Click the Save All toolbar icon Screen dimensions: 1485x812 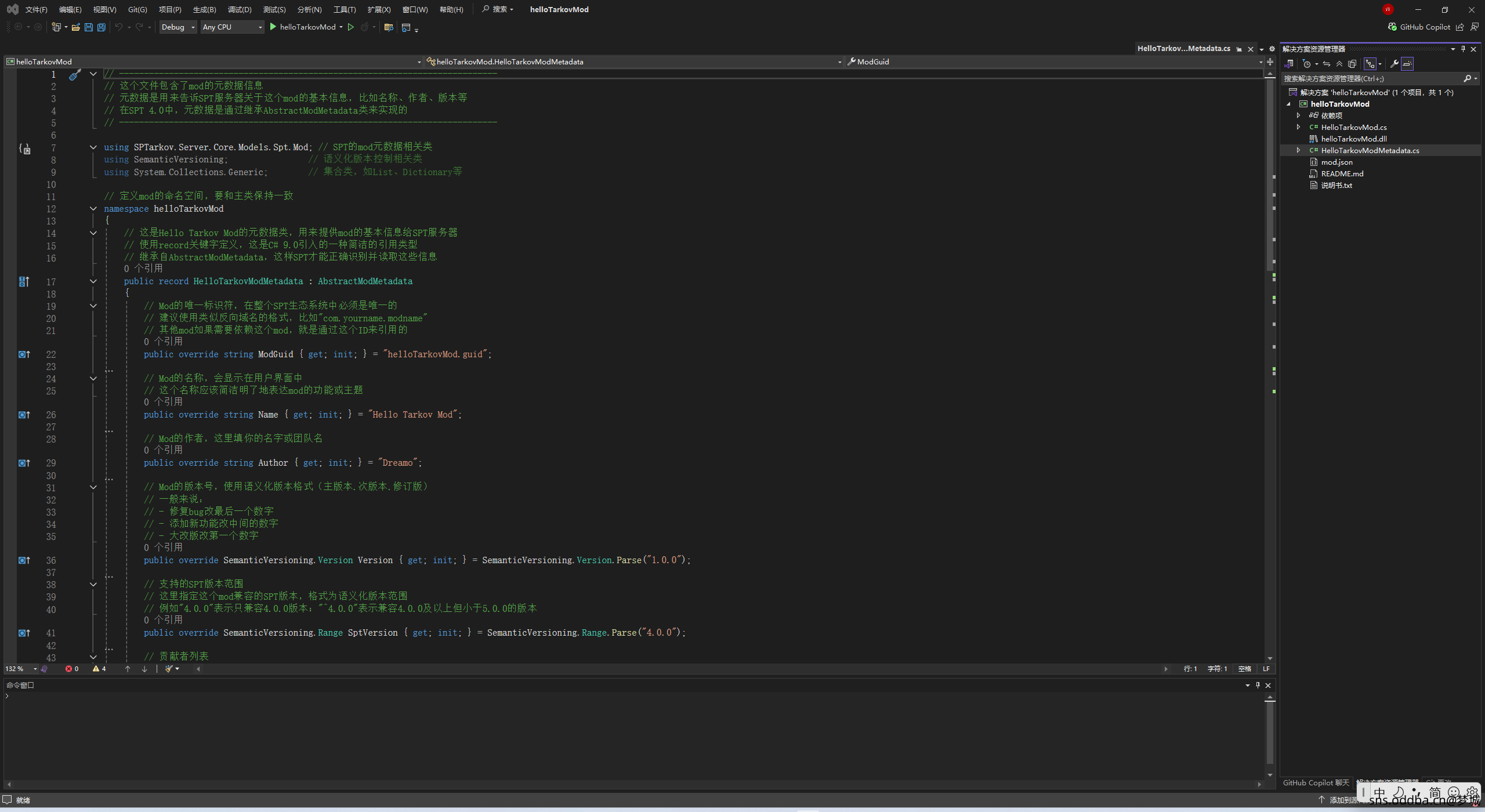[102, 27]
